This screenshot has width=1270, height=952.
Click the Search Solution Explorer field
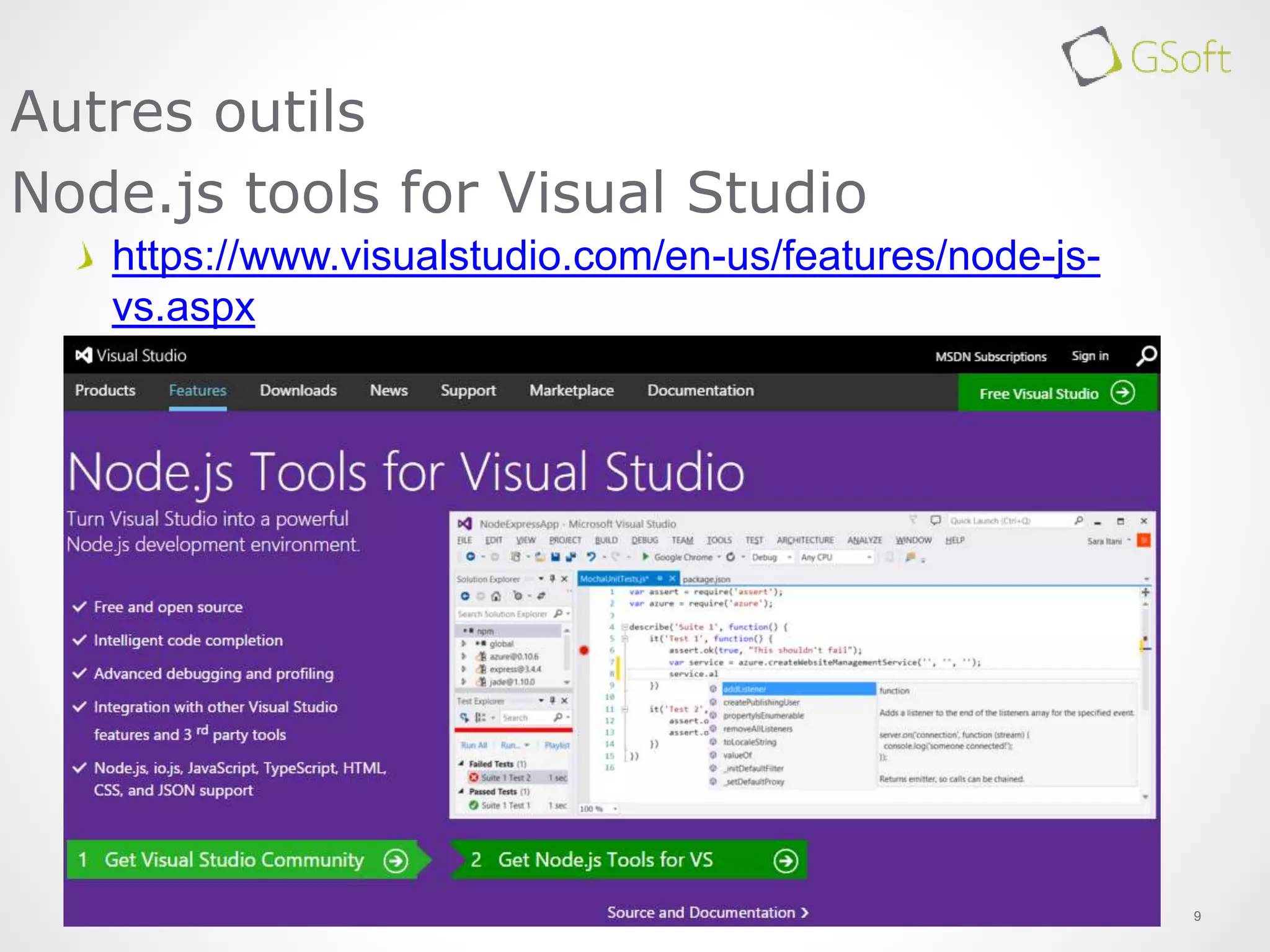coord(513,614)
